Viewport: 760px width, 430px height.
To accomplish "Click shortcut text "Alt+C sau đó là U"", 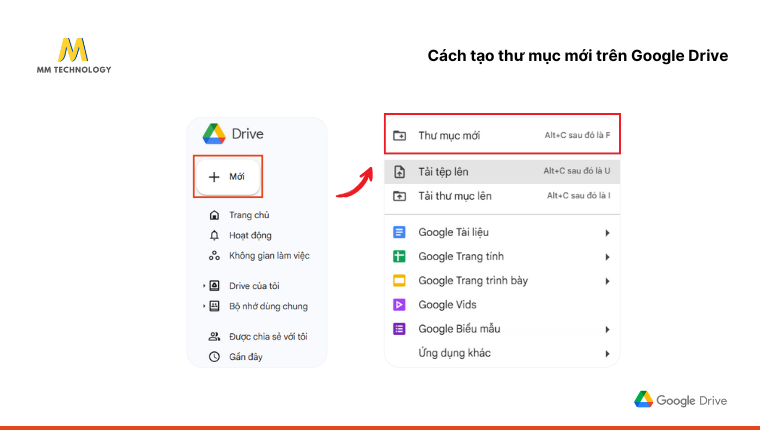I will coord(577,171).
